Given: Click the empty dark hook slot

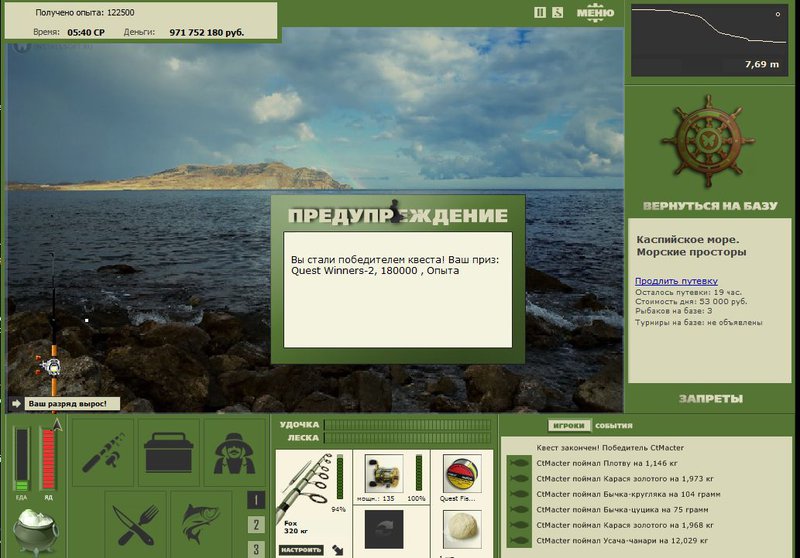Looking at the screenshot, I should pos(384,529).
